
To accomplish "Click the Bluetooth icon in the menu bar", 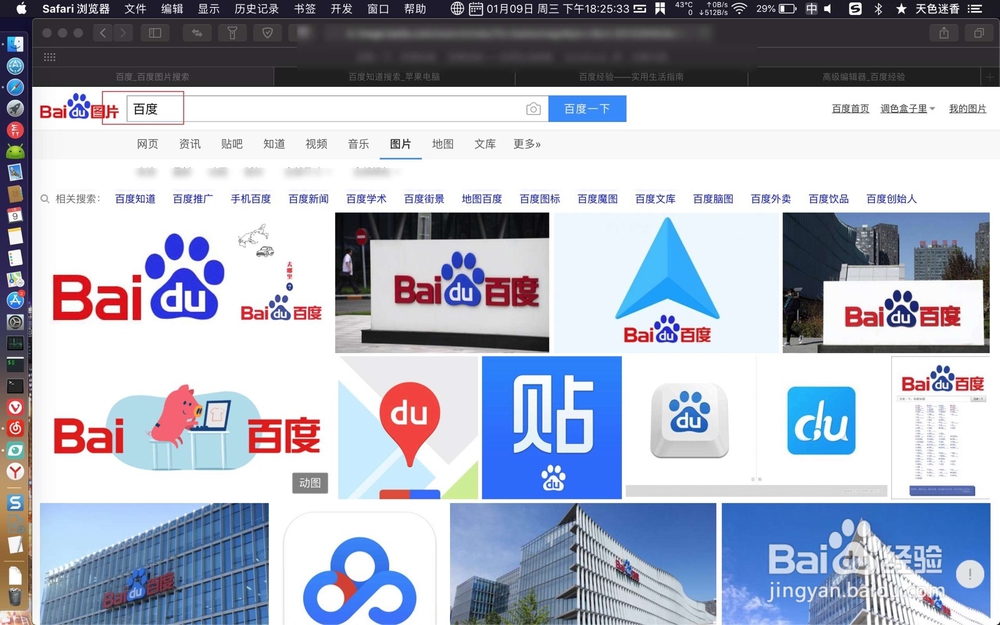I will click(878, 8).
